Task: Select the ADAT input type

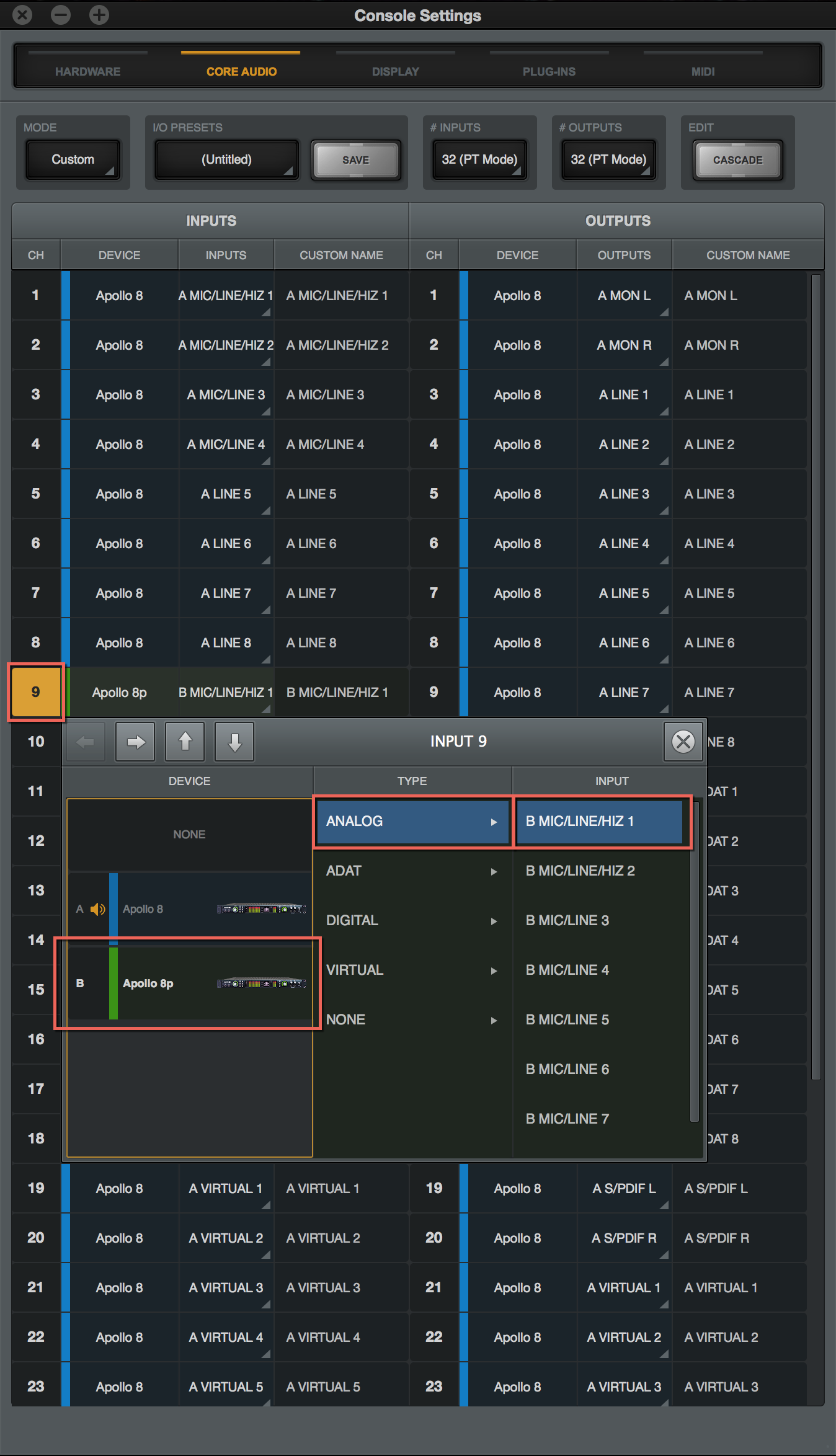Action: tap(412, 871)
